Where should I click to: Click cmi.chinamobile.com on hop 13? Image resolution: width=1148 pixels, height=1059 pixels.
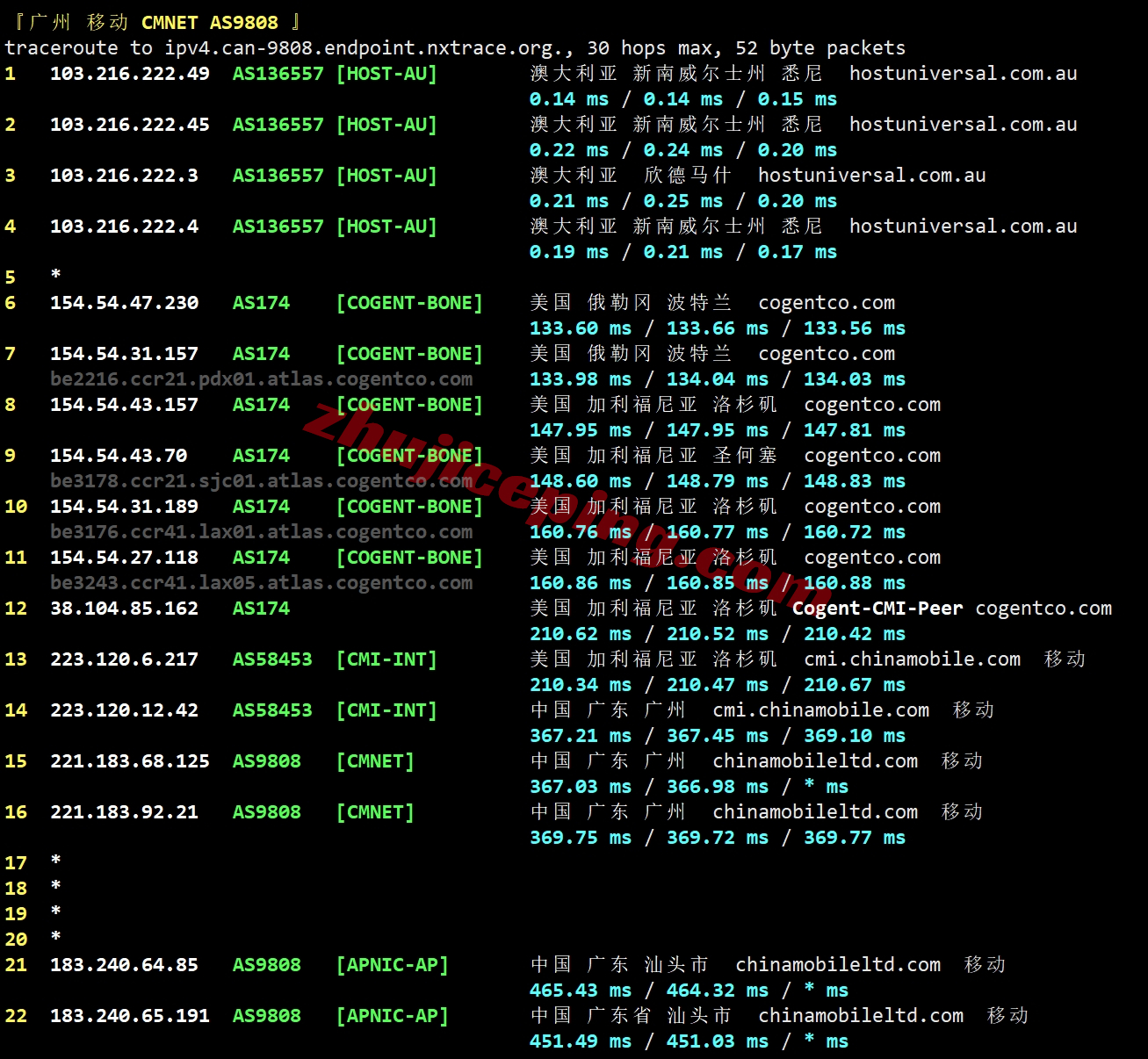(913, 659)
